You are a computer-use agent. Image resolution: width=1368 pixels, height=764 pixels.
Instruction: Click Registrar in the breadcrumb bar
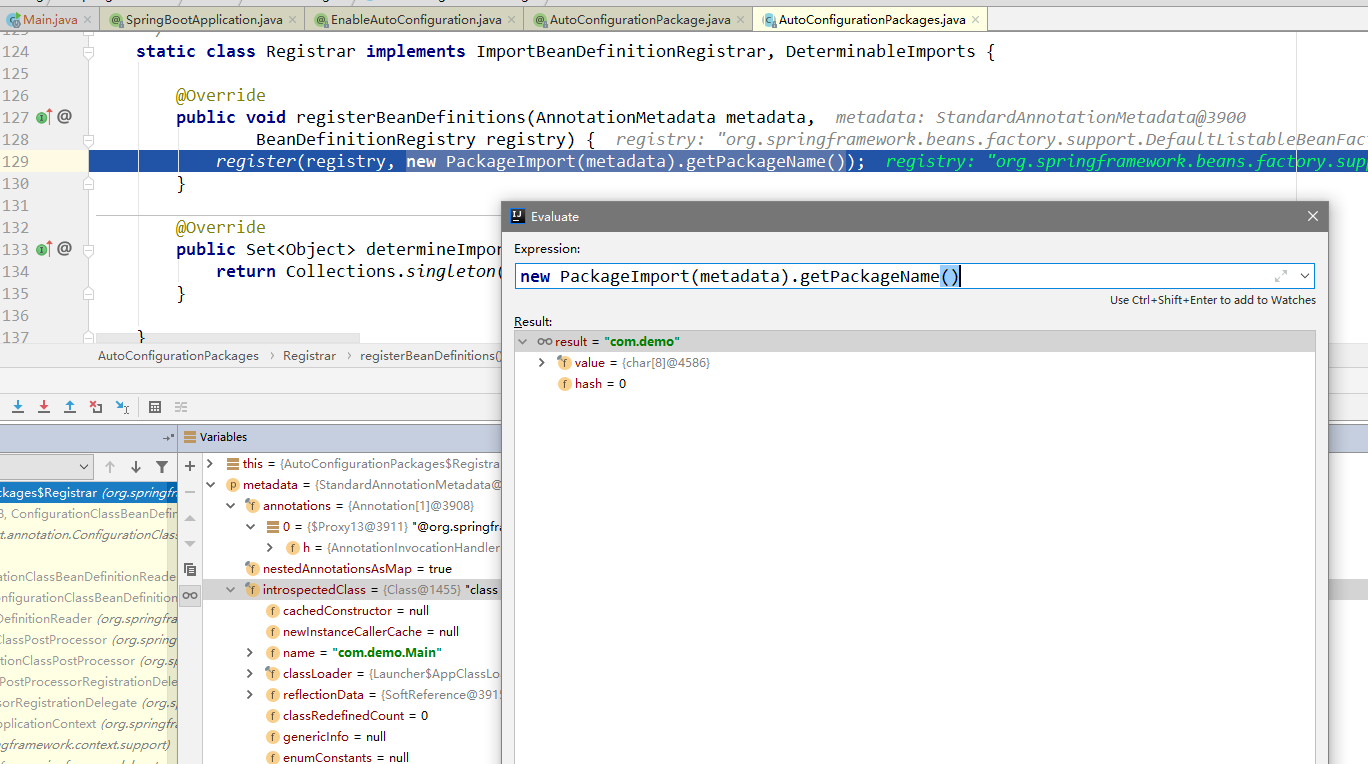coord(309,356)
